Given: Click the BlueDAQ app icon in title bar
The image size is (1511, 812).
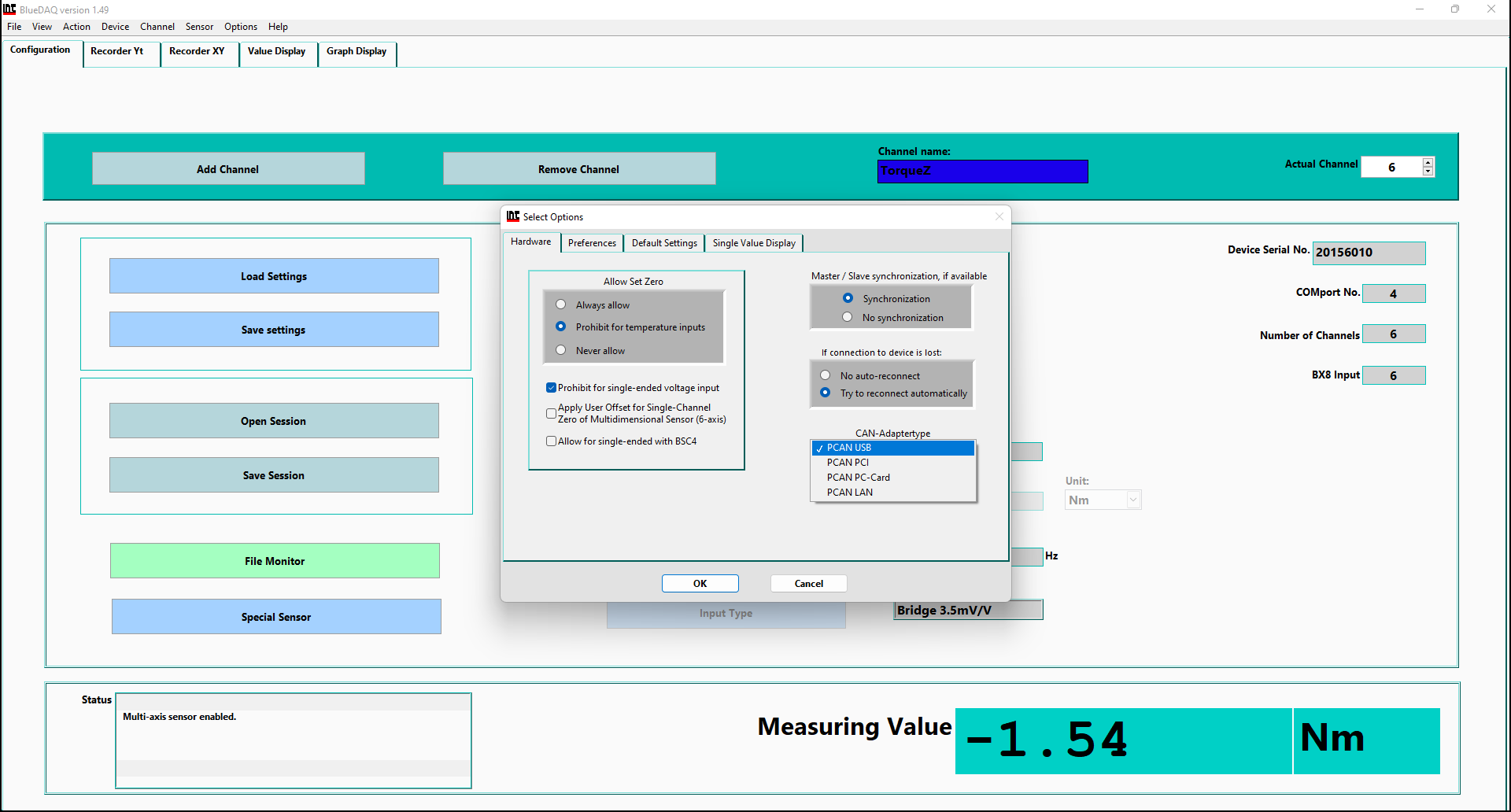Looking at the screenshot, I should (x=9, y=9).
